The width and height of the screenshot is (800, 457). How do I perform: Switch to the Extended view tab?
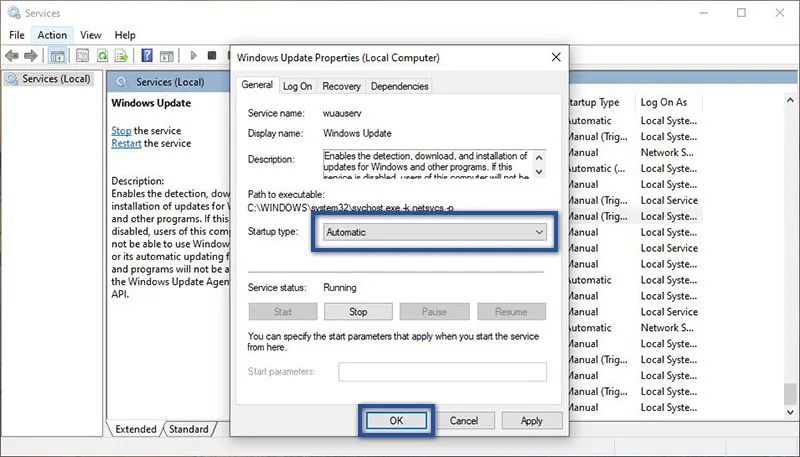click(x=136, y=429)
